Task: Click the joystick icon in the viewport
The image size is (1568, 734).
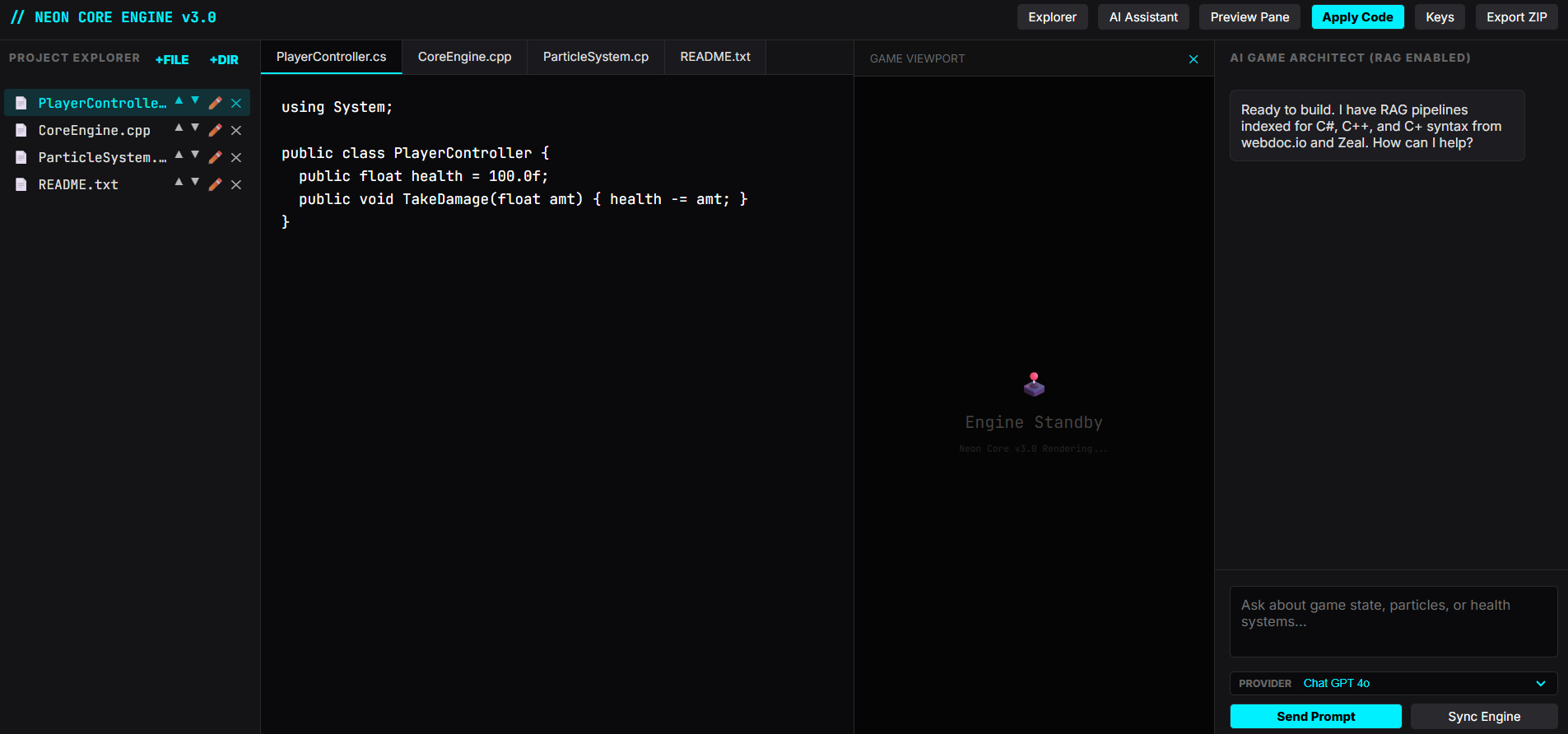Action: (1034, 384)
